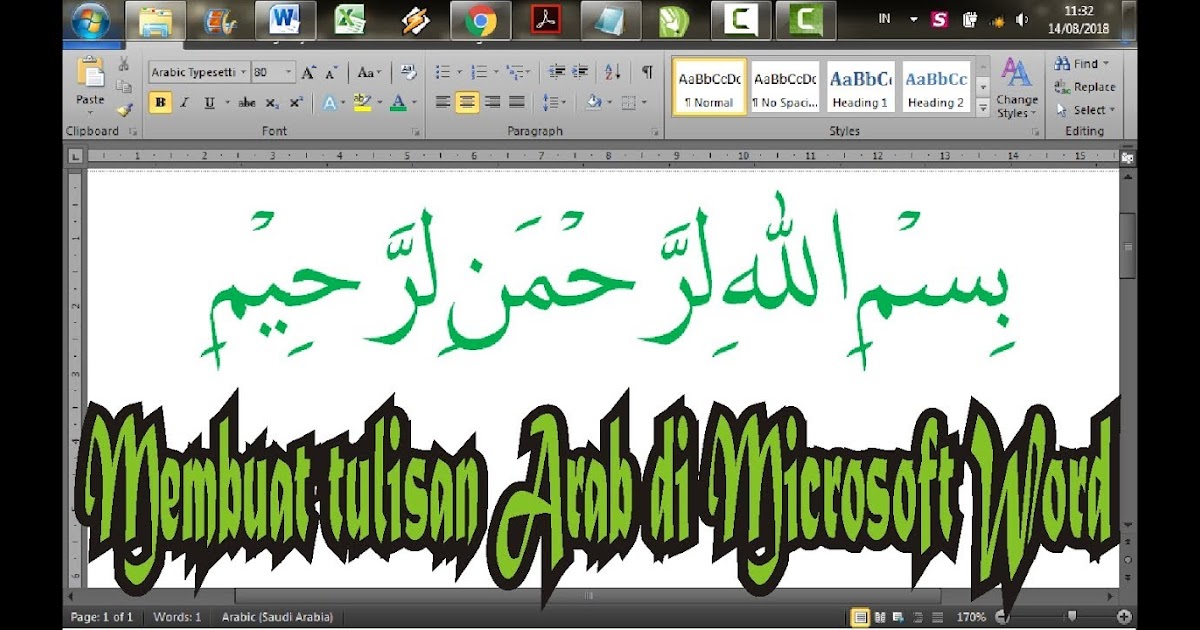1200x630 pixels.
Task: Click the Clear Formatting eraser icon
Action: 408,73
